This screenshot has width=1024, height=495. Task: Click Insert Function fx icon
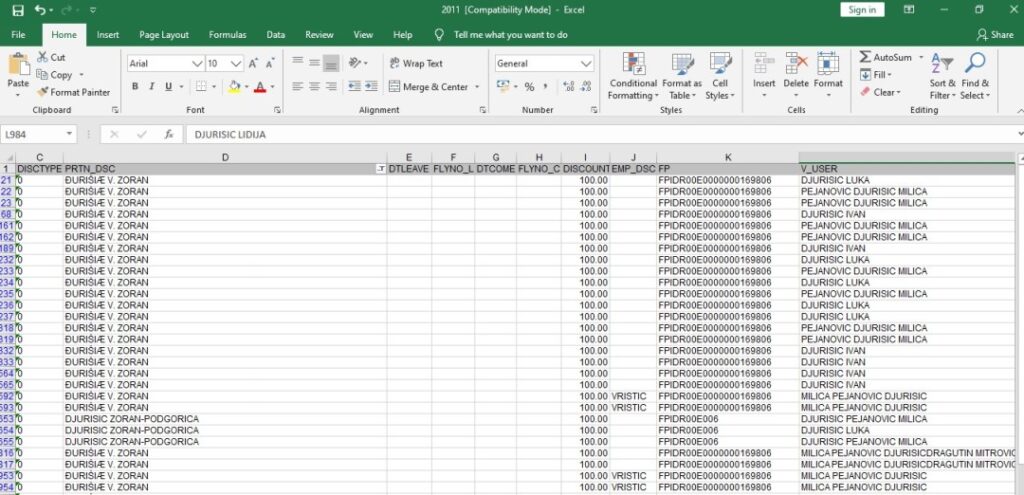(x=169, y=135)
